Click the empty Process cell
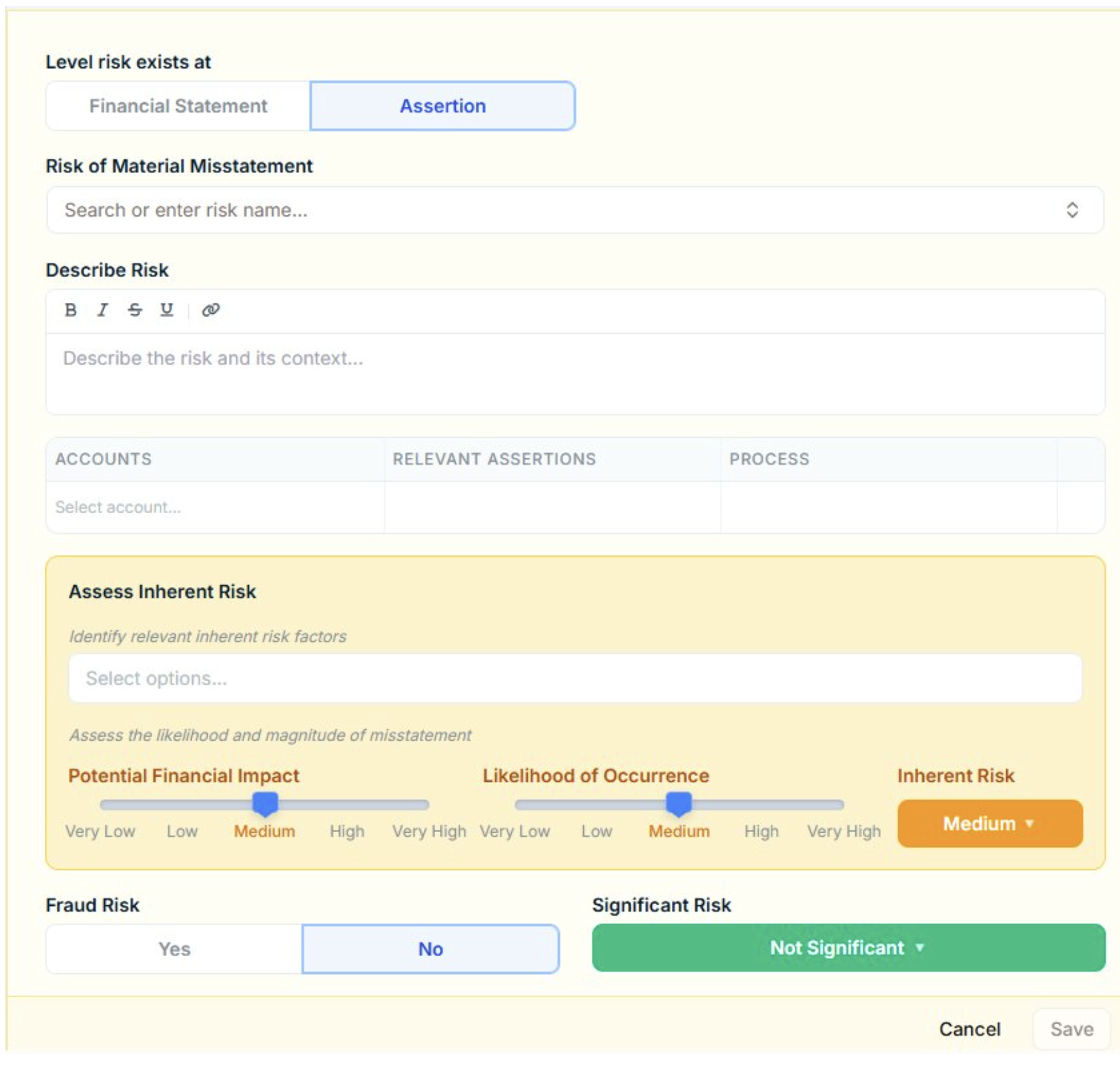 pyautogui.click(x=889, y=507)
